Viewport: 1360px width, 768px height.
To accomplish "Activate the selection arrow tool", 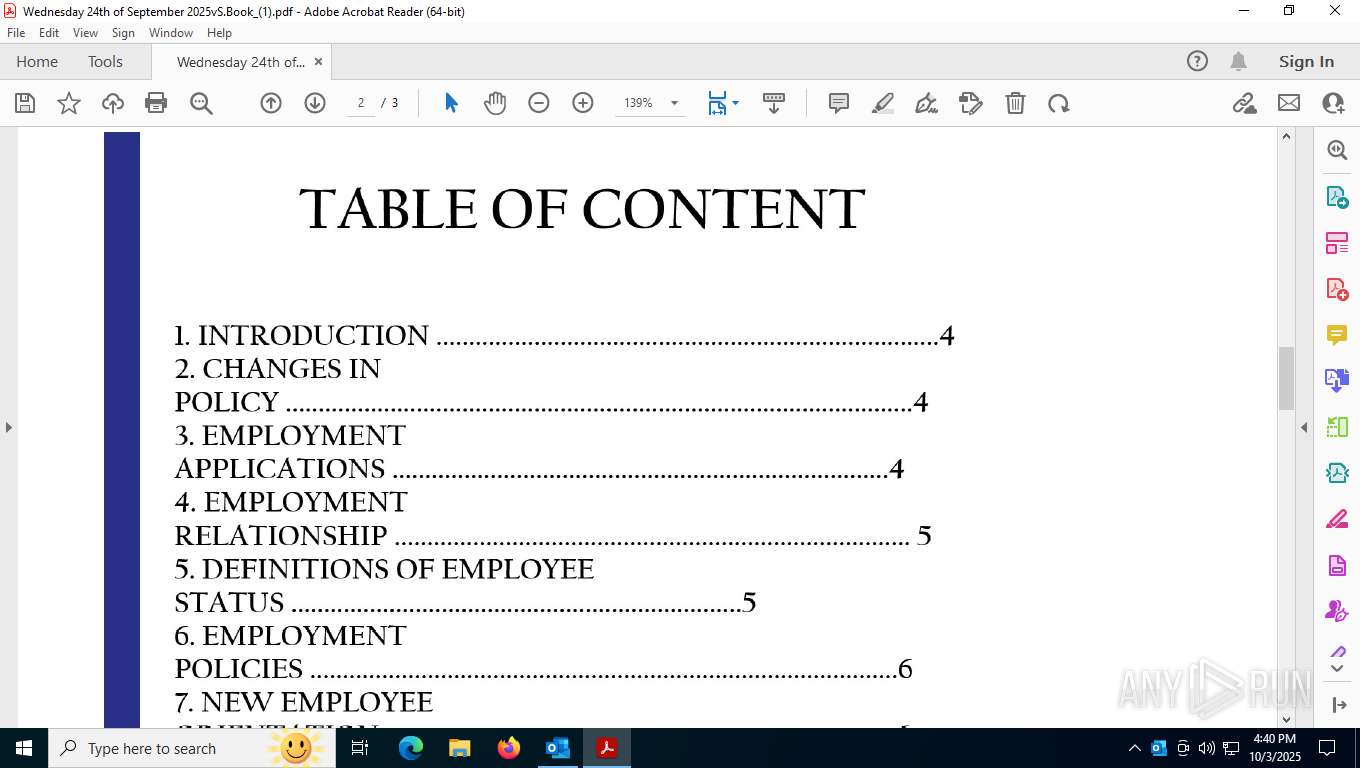I will 451,103.
